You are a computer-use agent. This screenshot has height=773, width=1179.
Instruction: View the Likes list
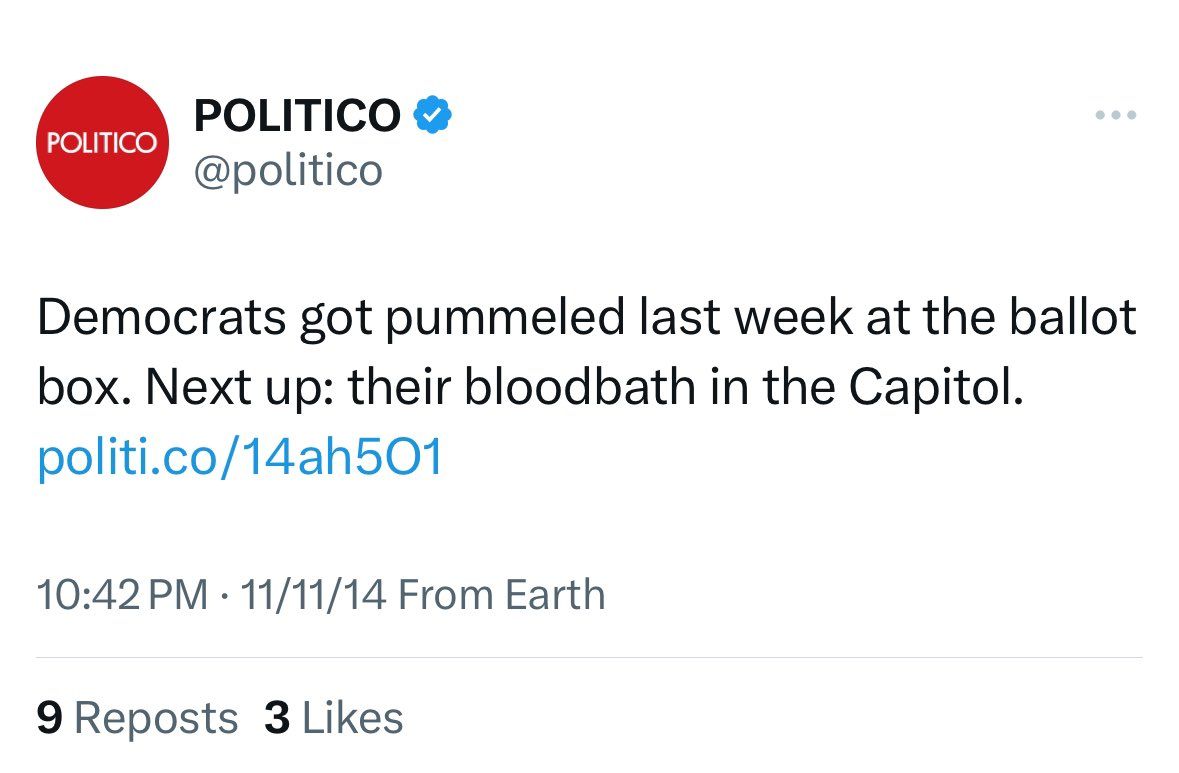click(352, 718)
